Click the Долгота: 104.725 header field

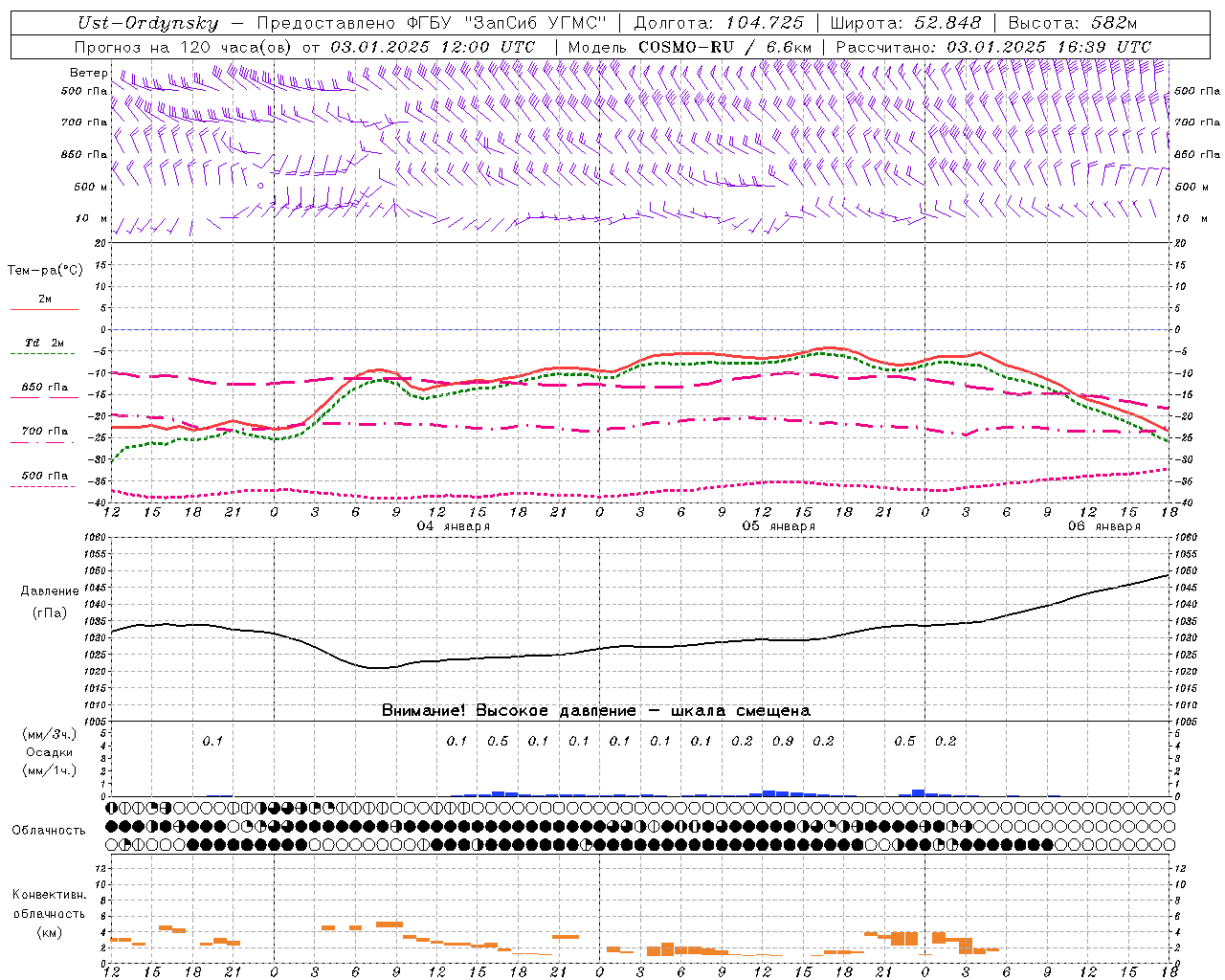click(x=719, y=24)
